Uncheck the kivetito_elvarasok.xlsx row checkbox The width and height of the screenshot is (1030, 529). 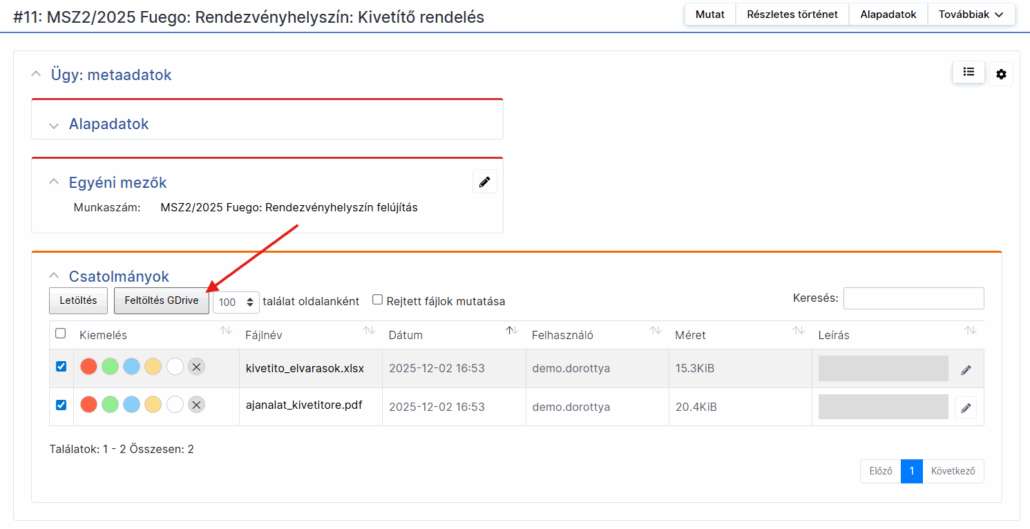click(x=61, y=367)
